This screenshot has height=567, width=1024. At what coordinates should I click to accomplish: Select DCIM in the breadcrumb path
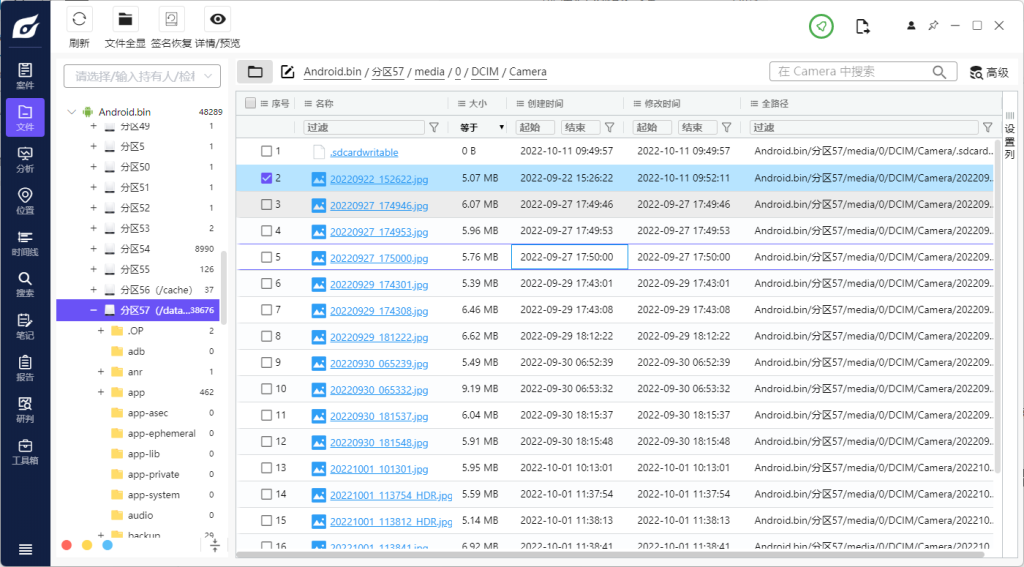[484, 72]
